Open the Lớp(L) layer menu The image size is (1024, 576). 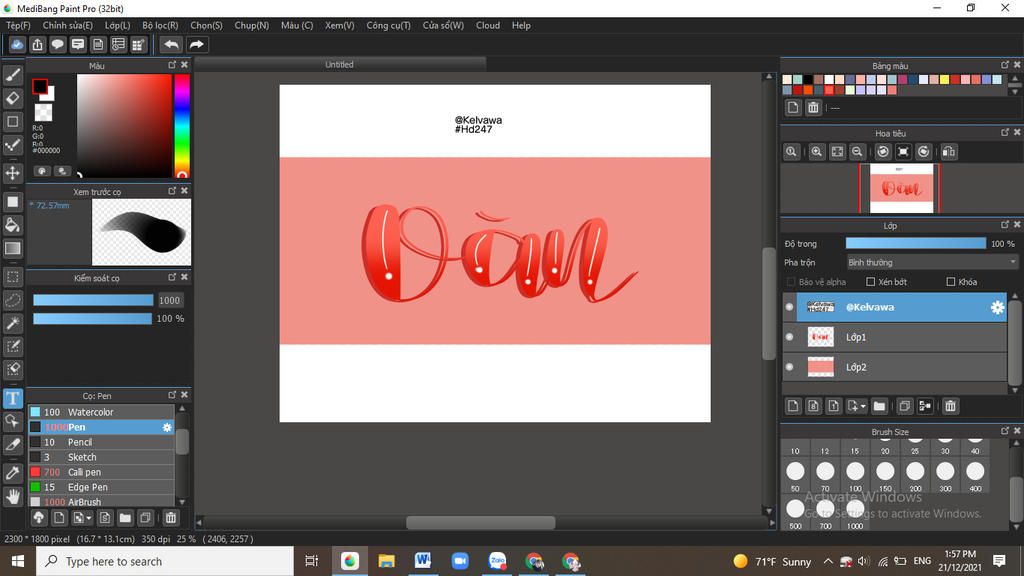tap(118, 25)
